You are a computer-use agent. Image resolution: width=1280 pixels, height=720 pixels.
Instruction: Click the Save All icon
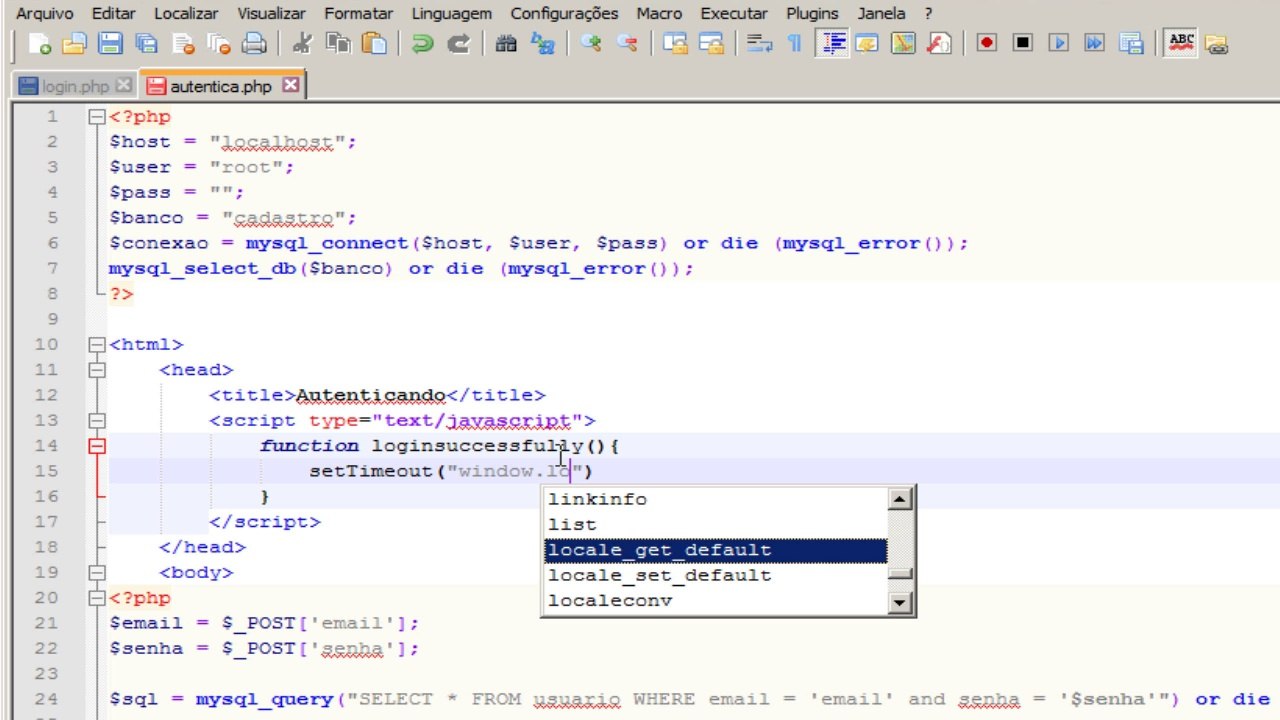(146, 44)
